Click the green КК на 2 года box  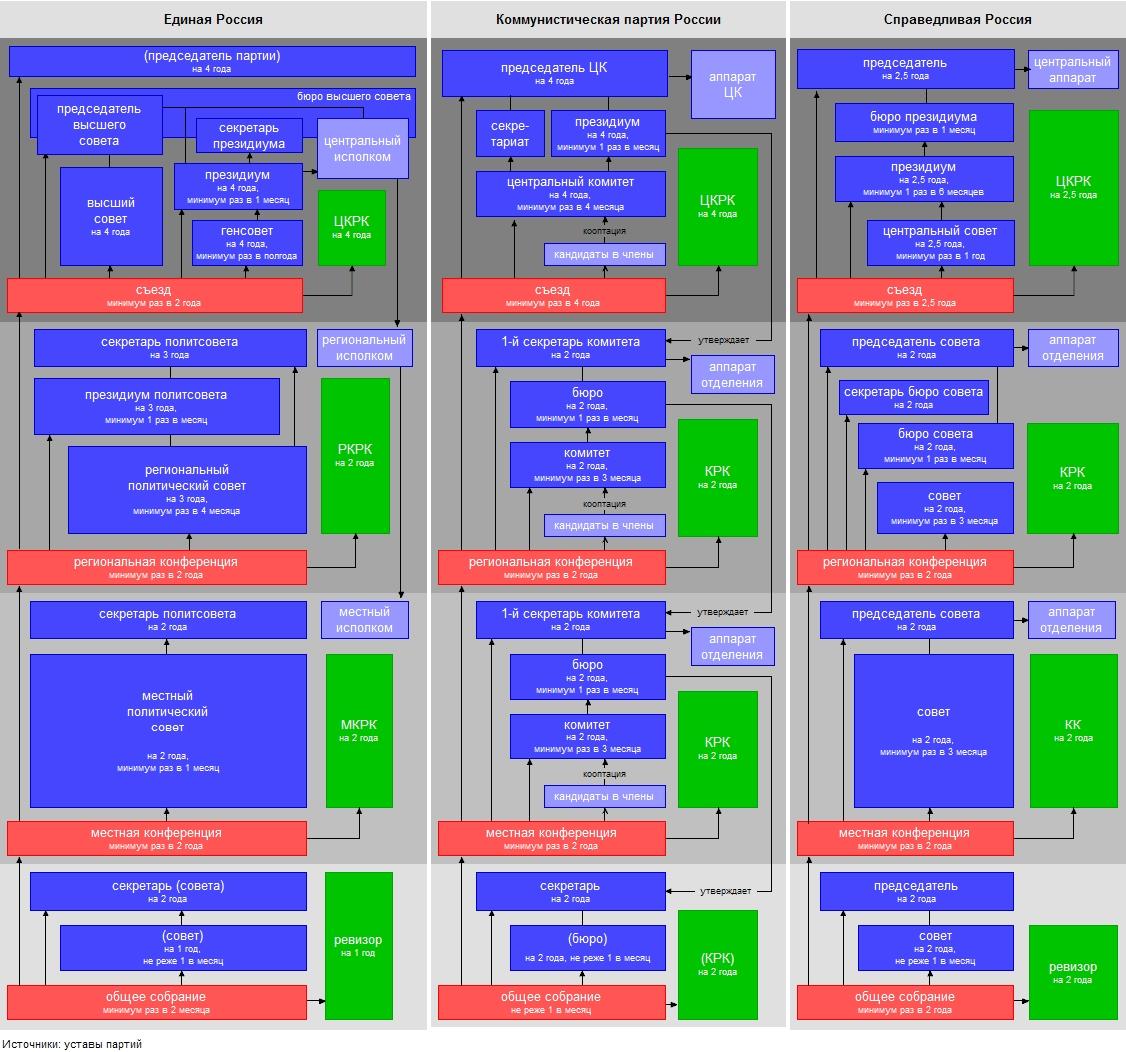[1073, 730]
